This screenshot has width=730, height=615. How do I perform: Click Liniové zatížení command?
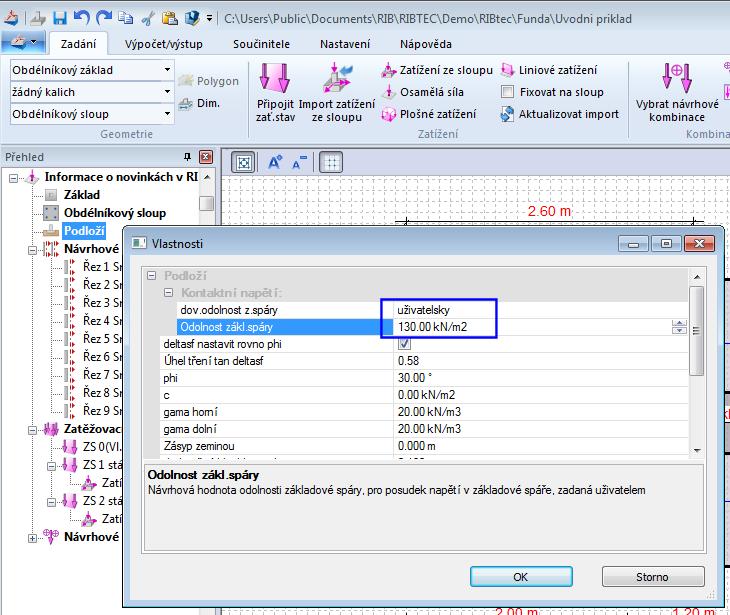[548, 70]
